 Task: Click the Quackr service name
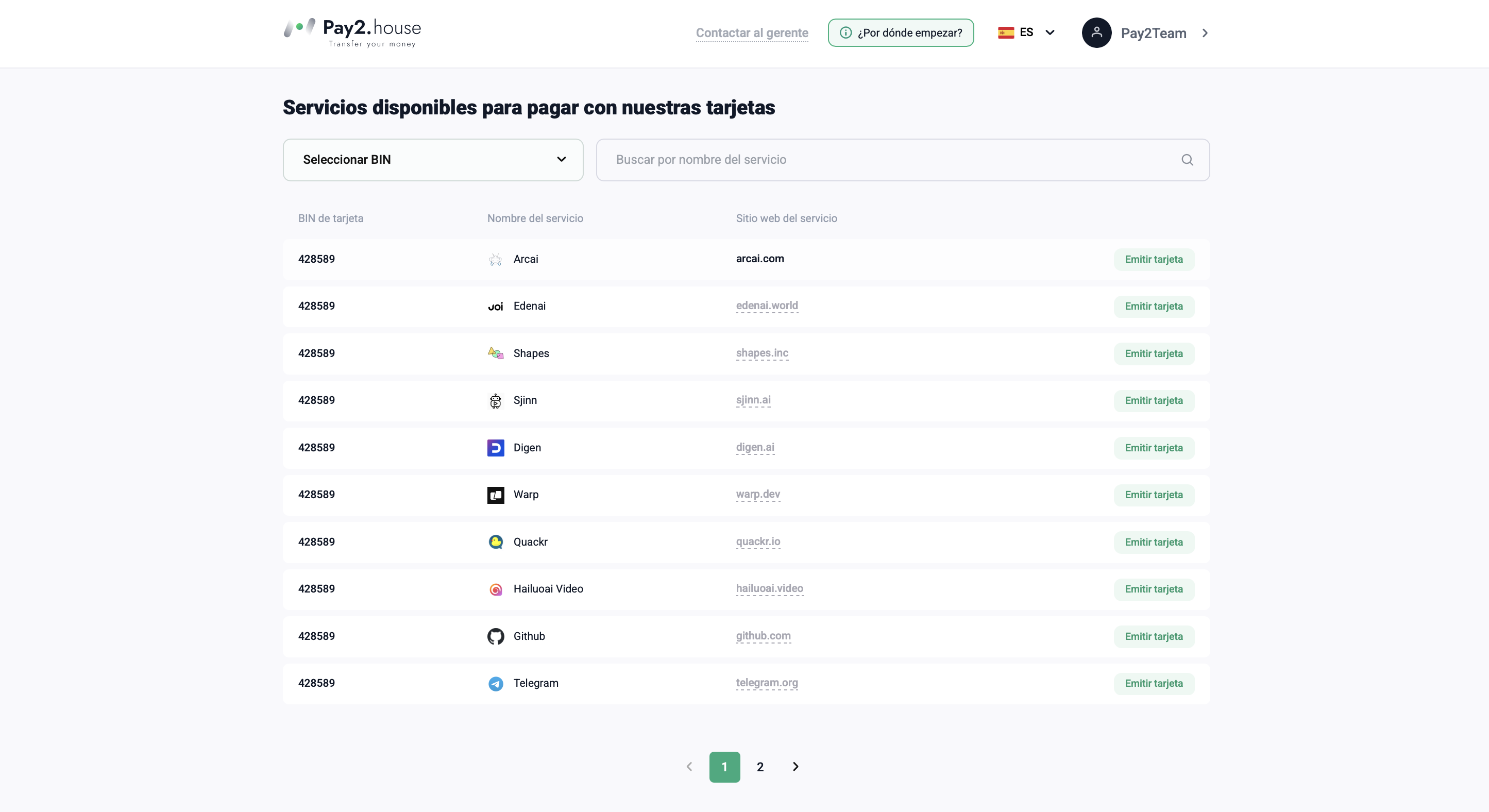point(530,542)
